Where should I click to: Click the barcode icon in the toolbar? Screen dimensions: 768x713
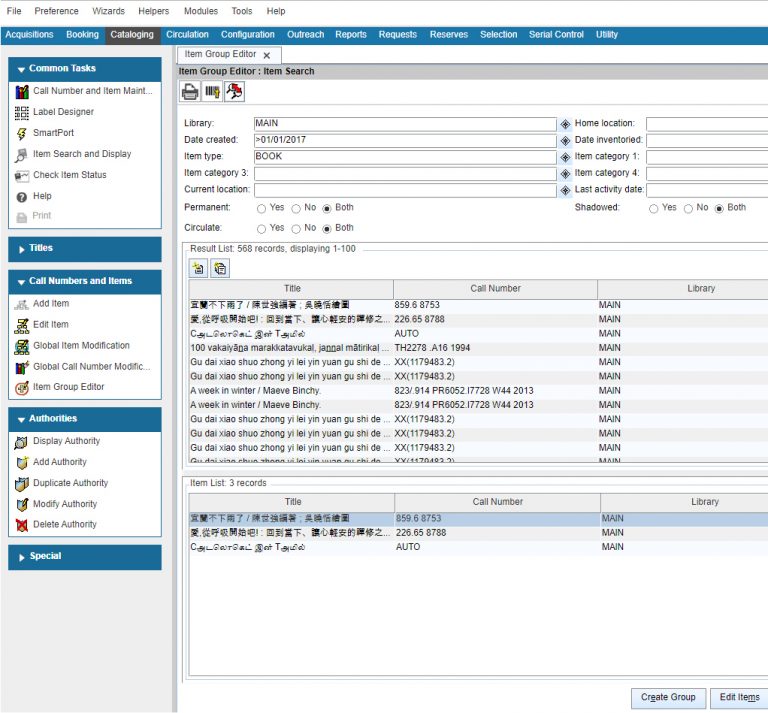pyautogui.click(x=212, y=92)
